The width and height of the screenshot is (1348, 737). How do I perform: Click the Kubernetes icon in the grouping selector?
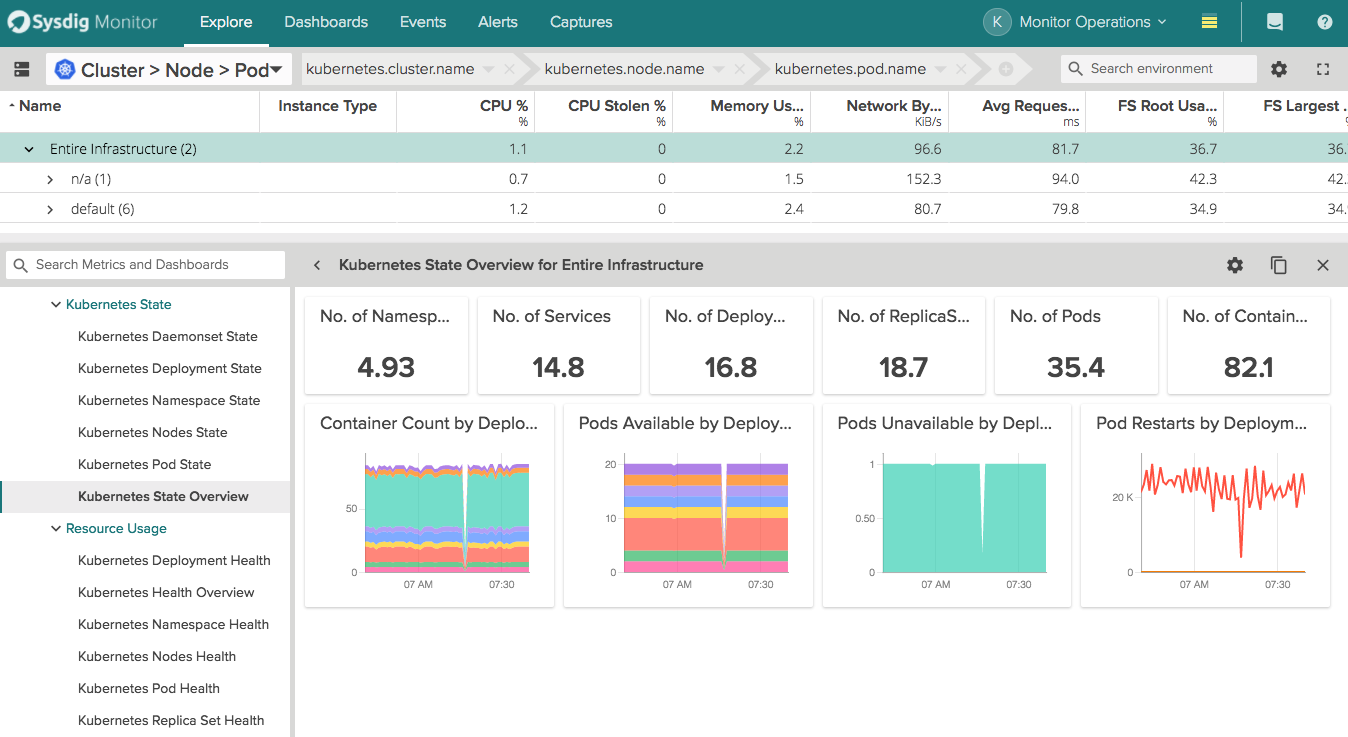point(65,68)
